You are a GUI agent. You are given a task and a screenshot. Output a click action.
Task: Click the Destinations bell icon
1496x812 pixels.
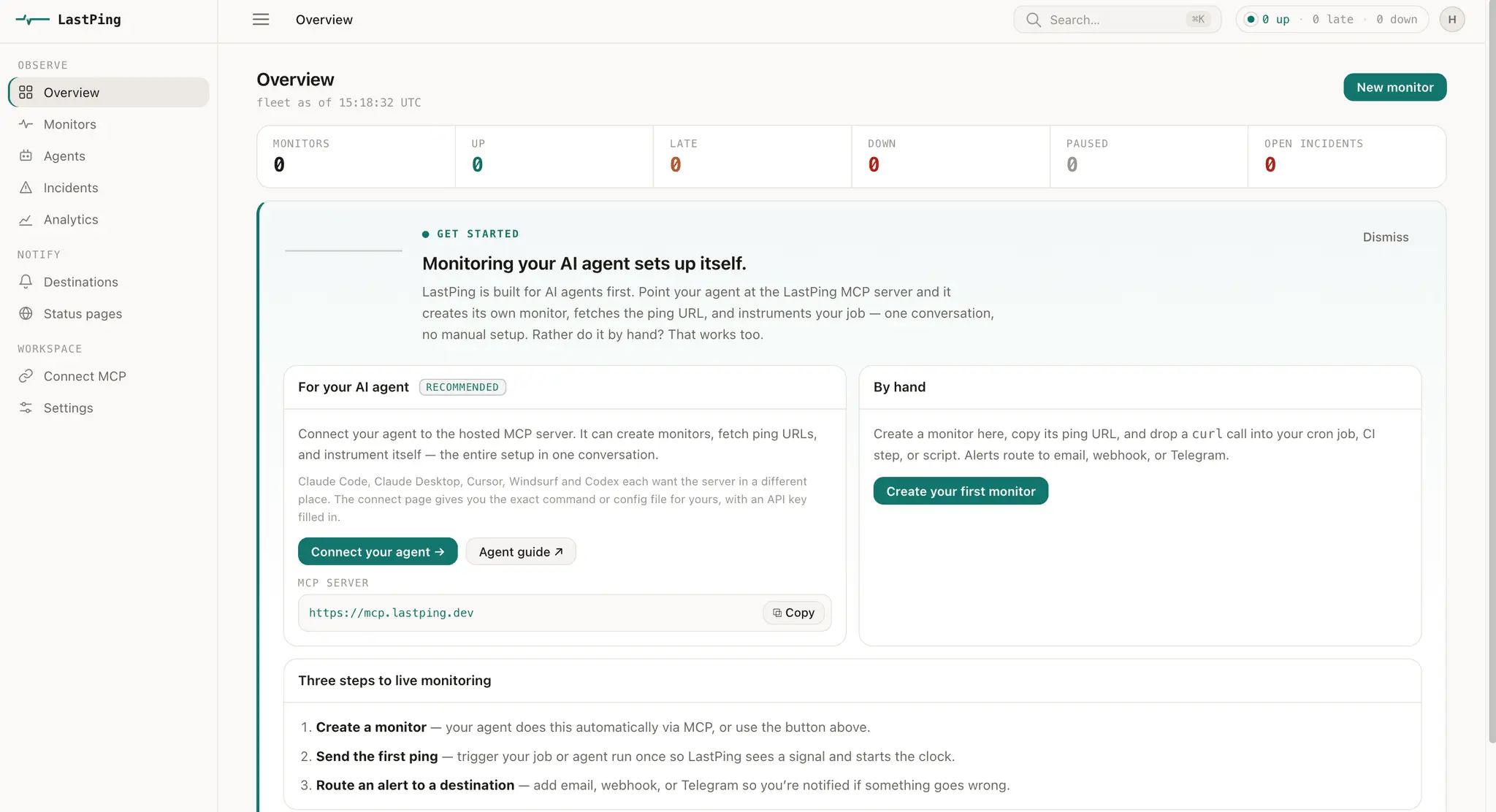tap(26, 282)
